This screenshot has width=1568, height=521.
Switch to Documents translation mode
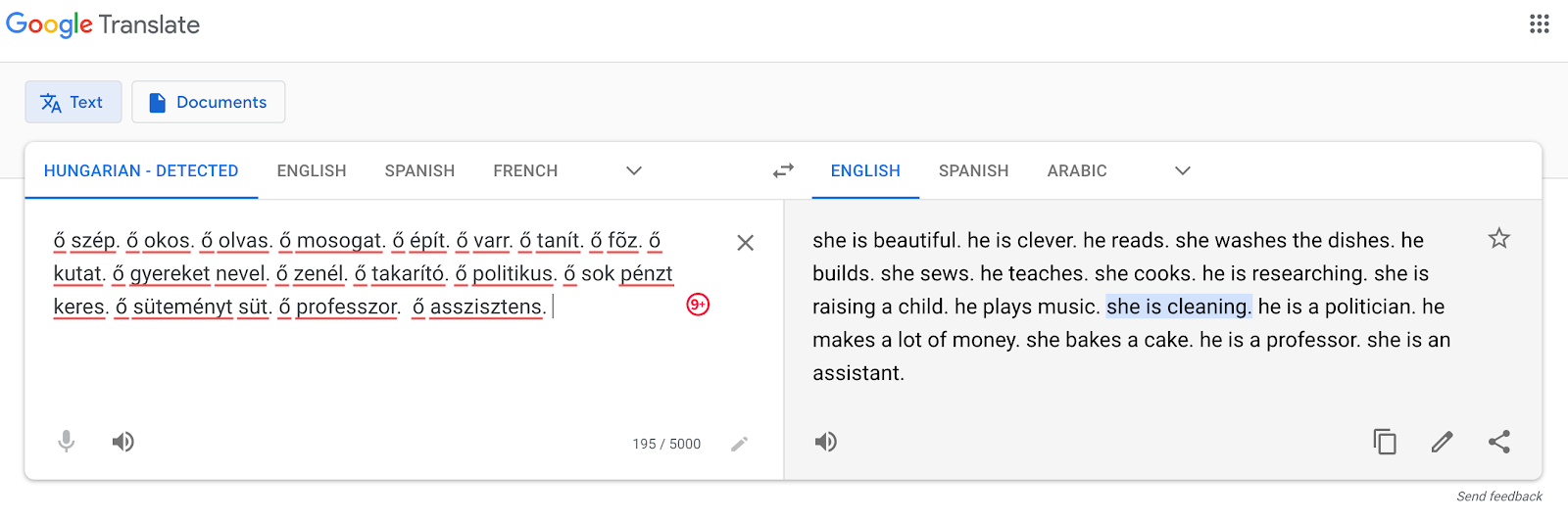[x=208, y=102]
